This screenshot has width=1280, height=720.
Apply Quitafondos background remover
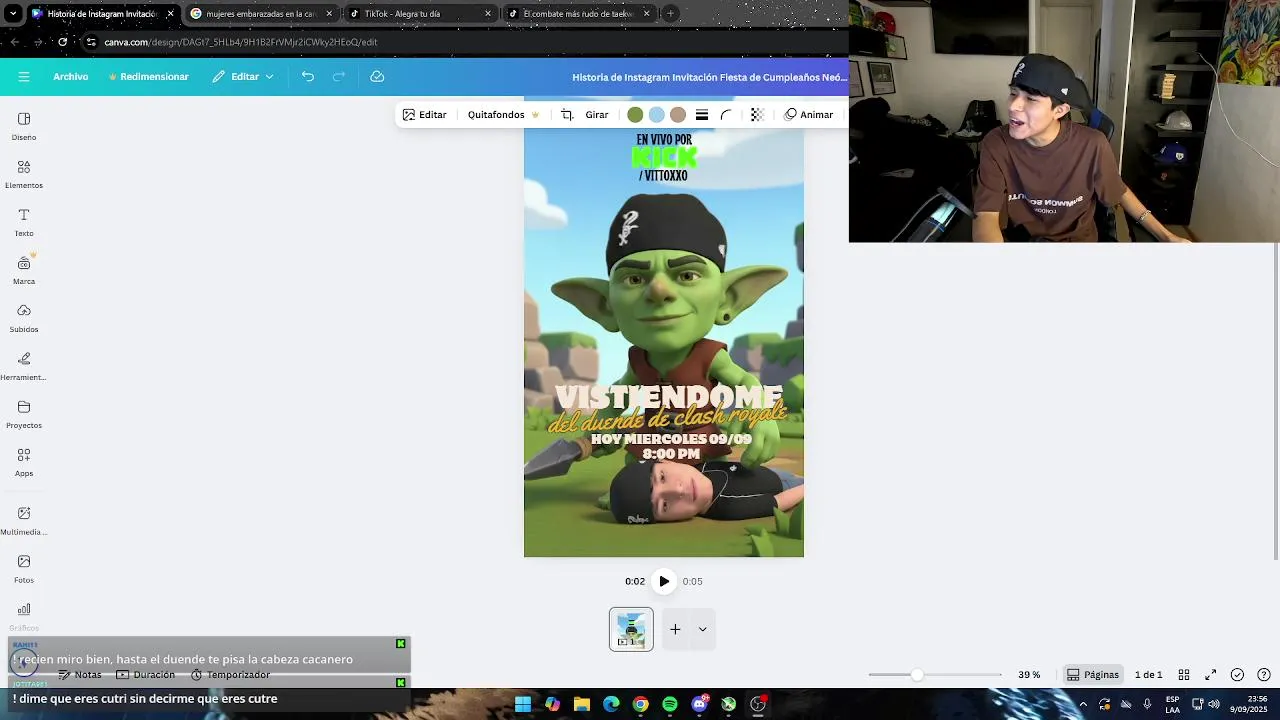503,115
